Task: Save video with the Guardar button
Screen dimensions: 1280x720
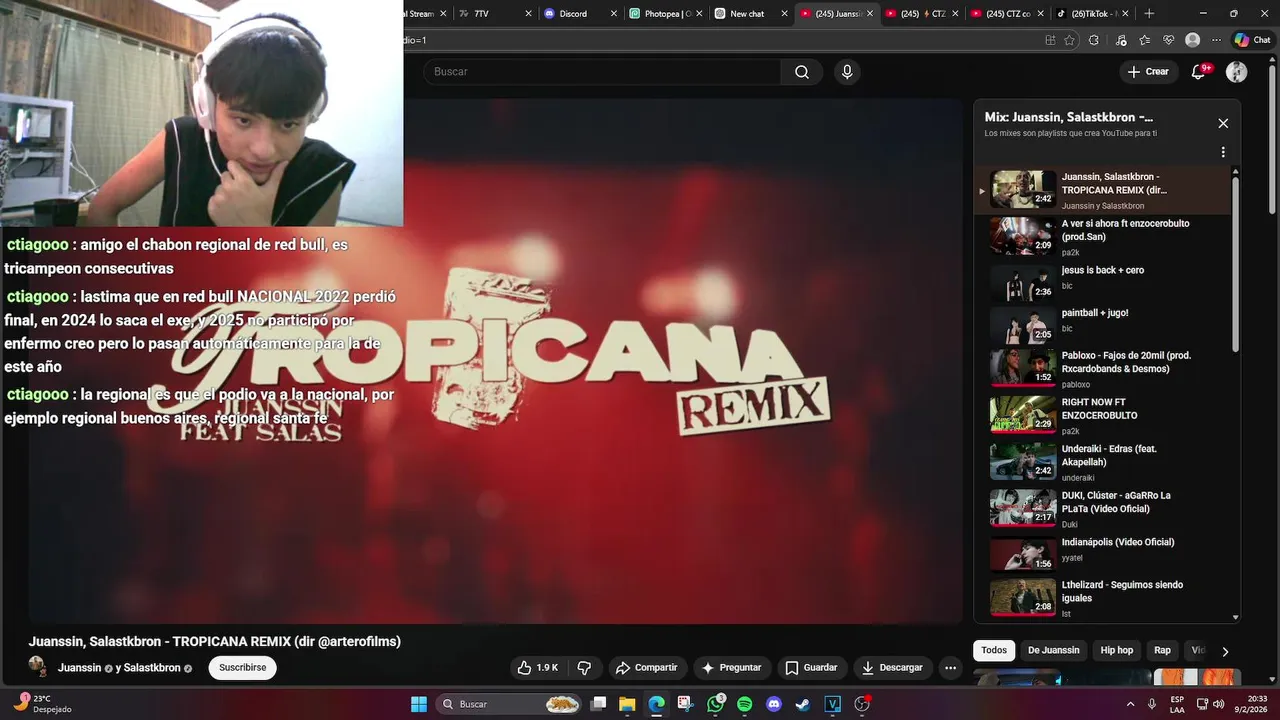Action: 811,668
